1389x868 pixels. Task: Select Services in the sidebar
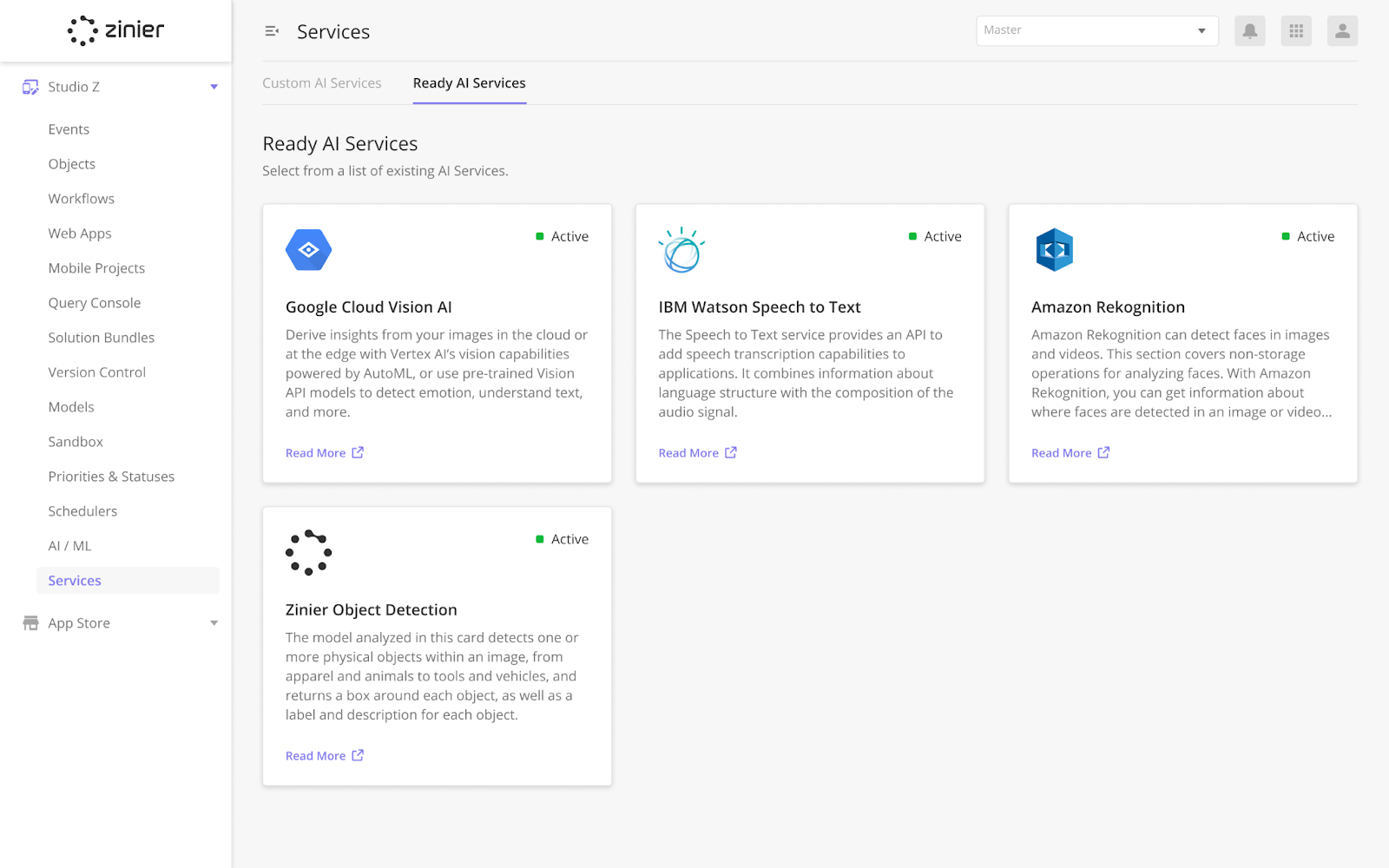tap(128, 581)
